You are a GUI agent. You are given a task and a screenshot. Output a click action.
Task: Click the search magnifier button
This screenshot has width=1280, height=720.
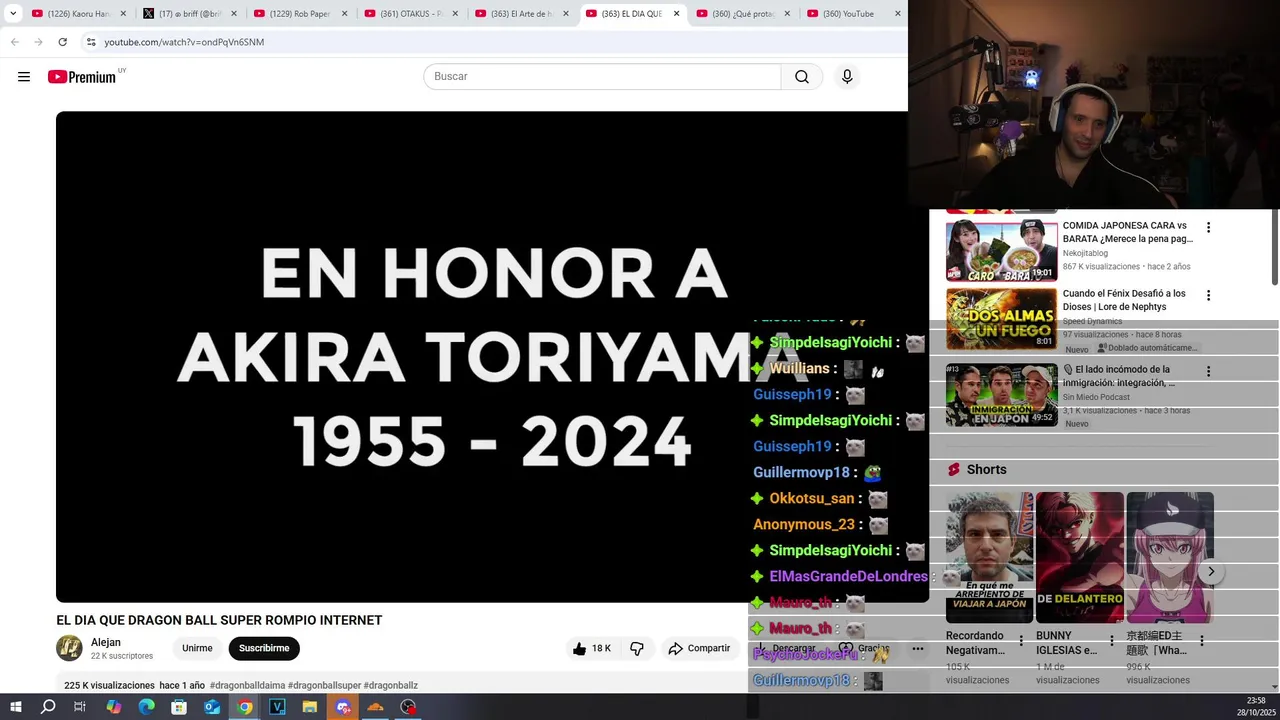(x=802, y=77)
